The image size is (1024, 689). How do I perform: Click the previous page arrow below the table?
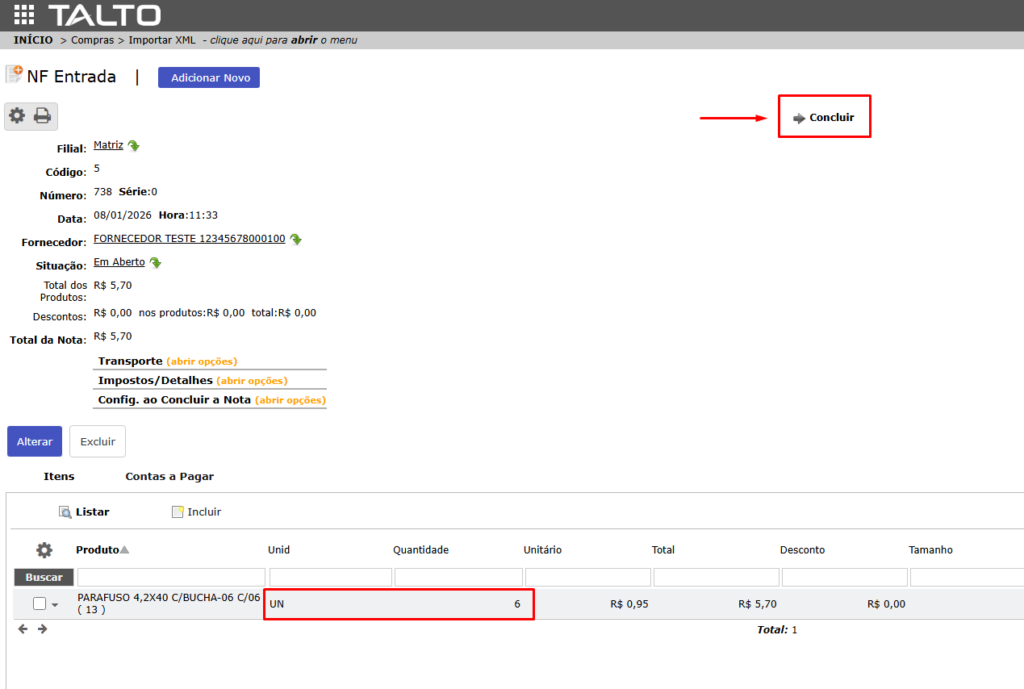click(x=23, y=629)
